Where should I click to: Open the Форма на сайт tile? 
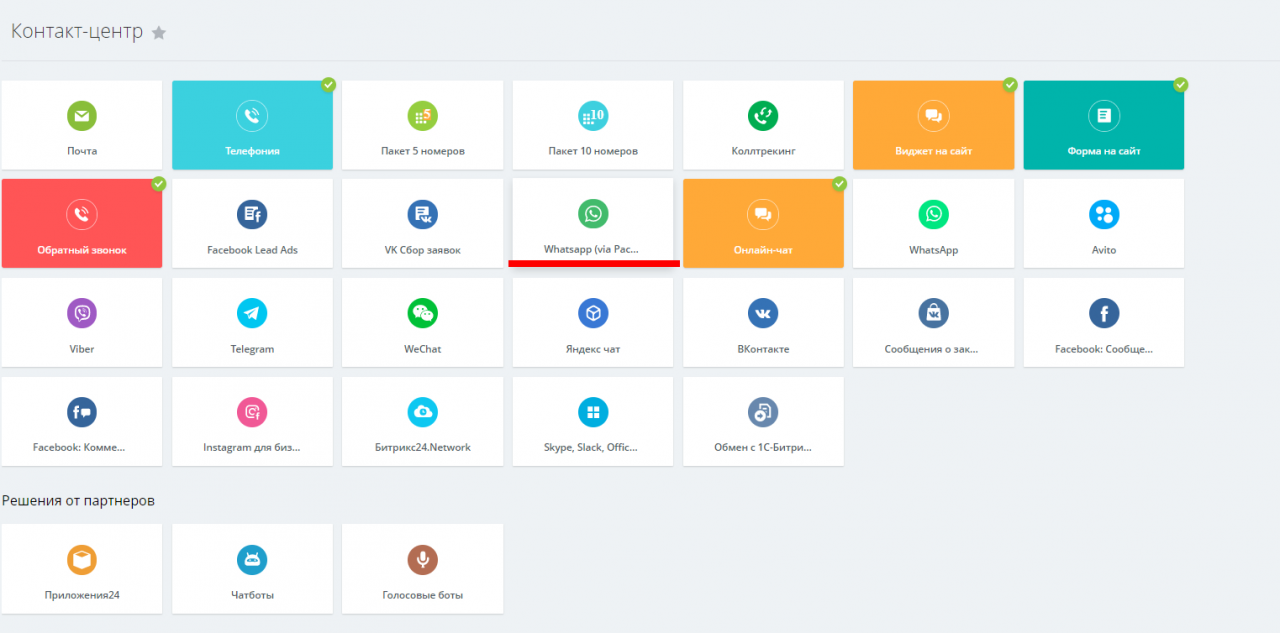point(1104,125)
